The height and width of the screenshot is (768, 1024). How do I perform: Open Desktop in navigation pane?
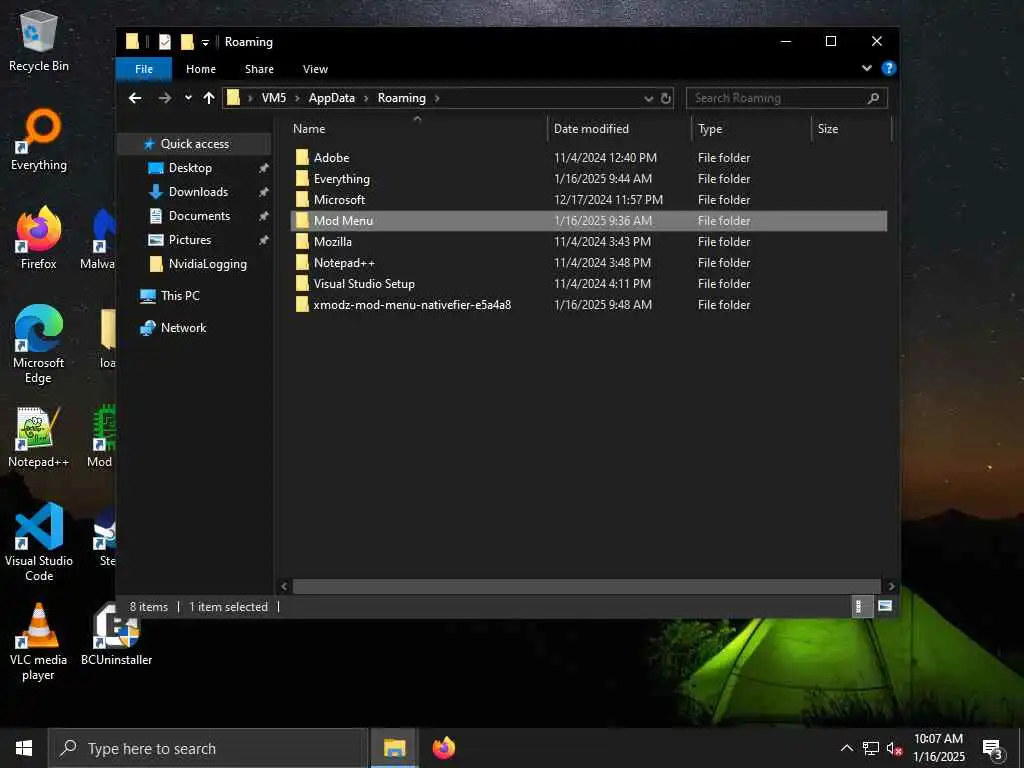[x=190, y=168]
